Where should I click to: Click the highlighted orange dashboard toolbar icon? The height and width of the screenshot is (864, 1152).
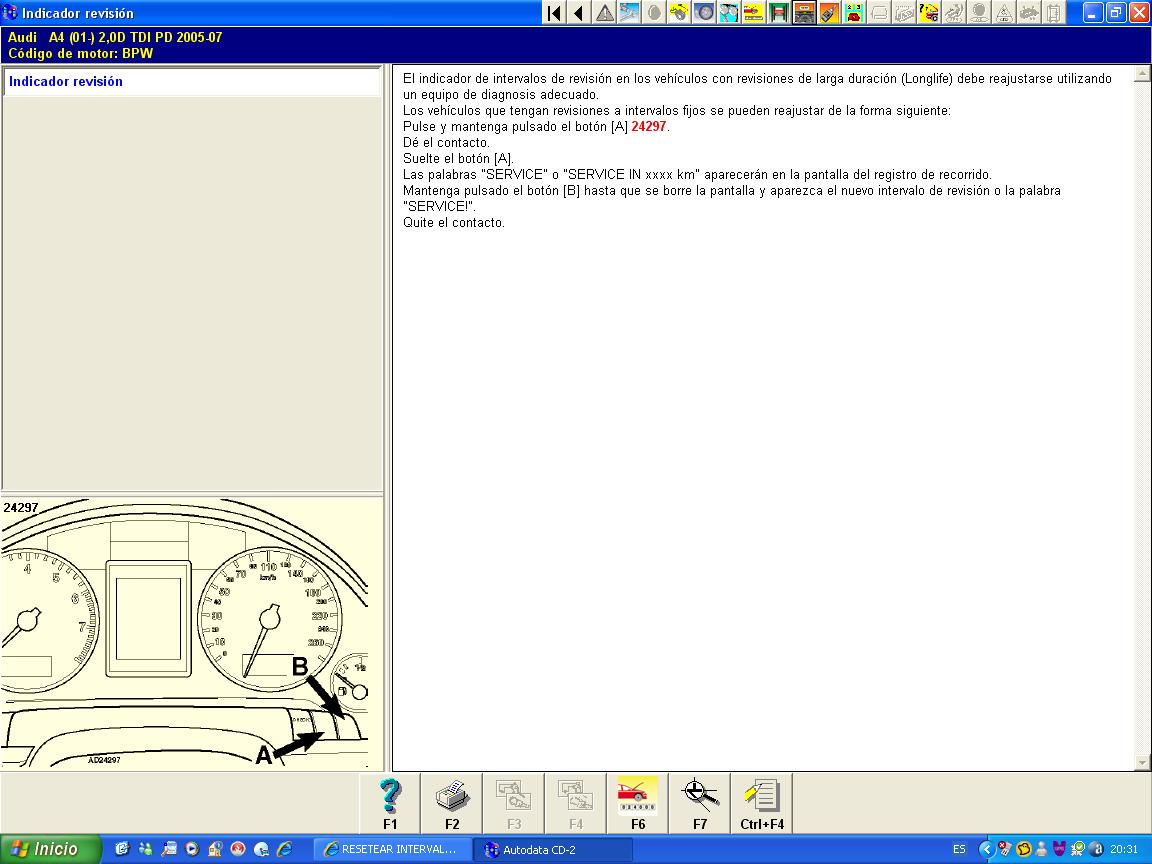click(x=804, y=12)
